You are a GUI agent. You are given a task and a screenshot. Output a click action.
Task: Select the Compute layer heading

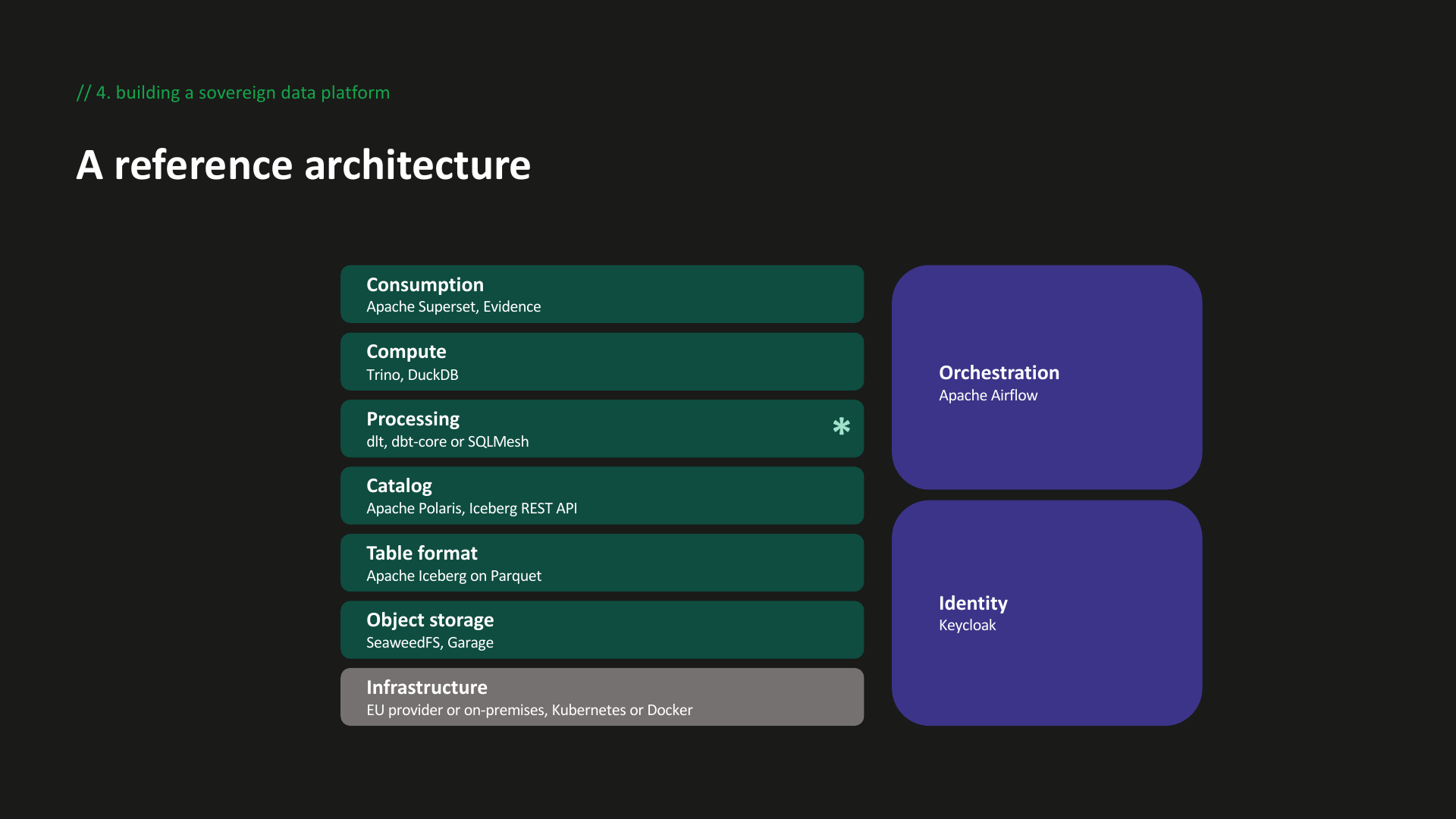coord(406,352)
